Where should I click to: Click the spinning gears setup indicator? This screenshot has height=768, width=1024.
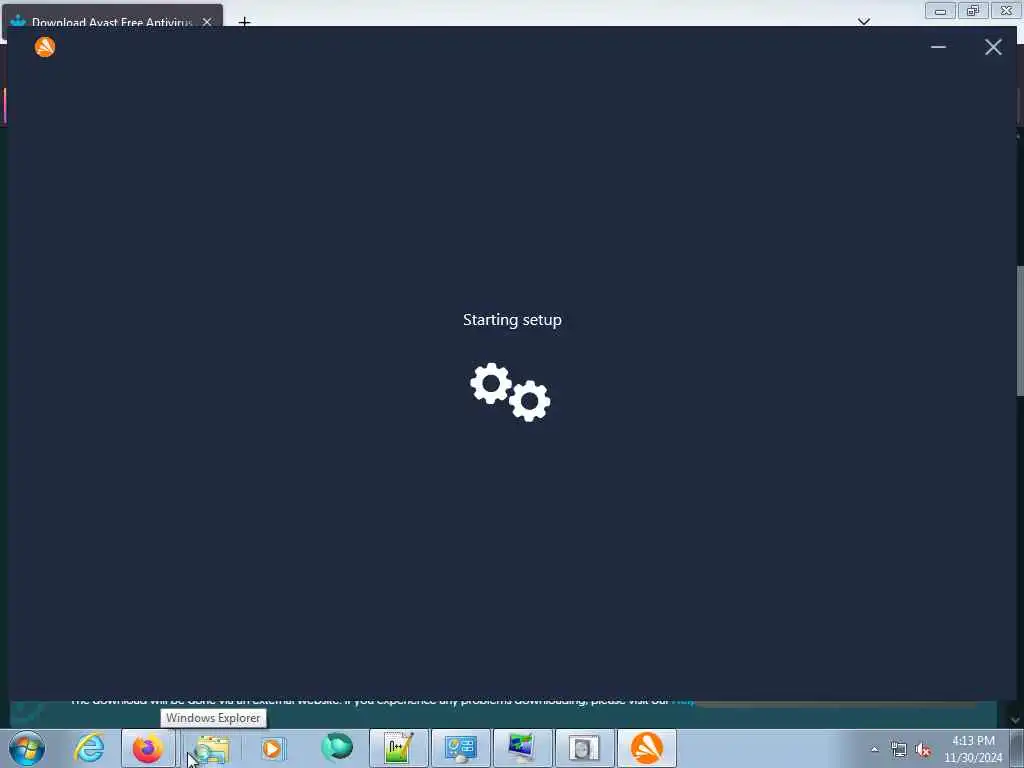[510, 392]
